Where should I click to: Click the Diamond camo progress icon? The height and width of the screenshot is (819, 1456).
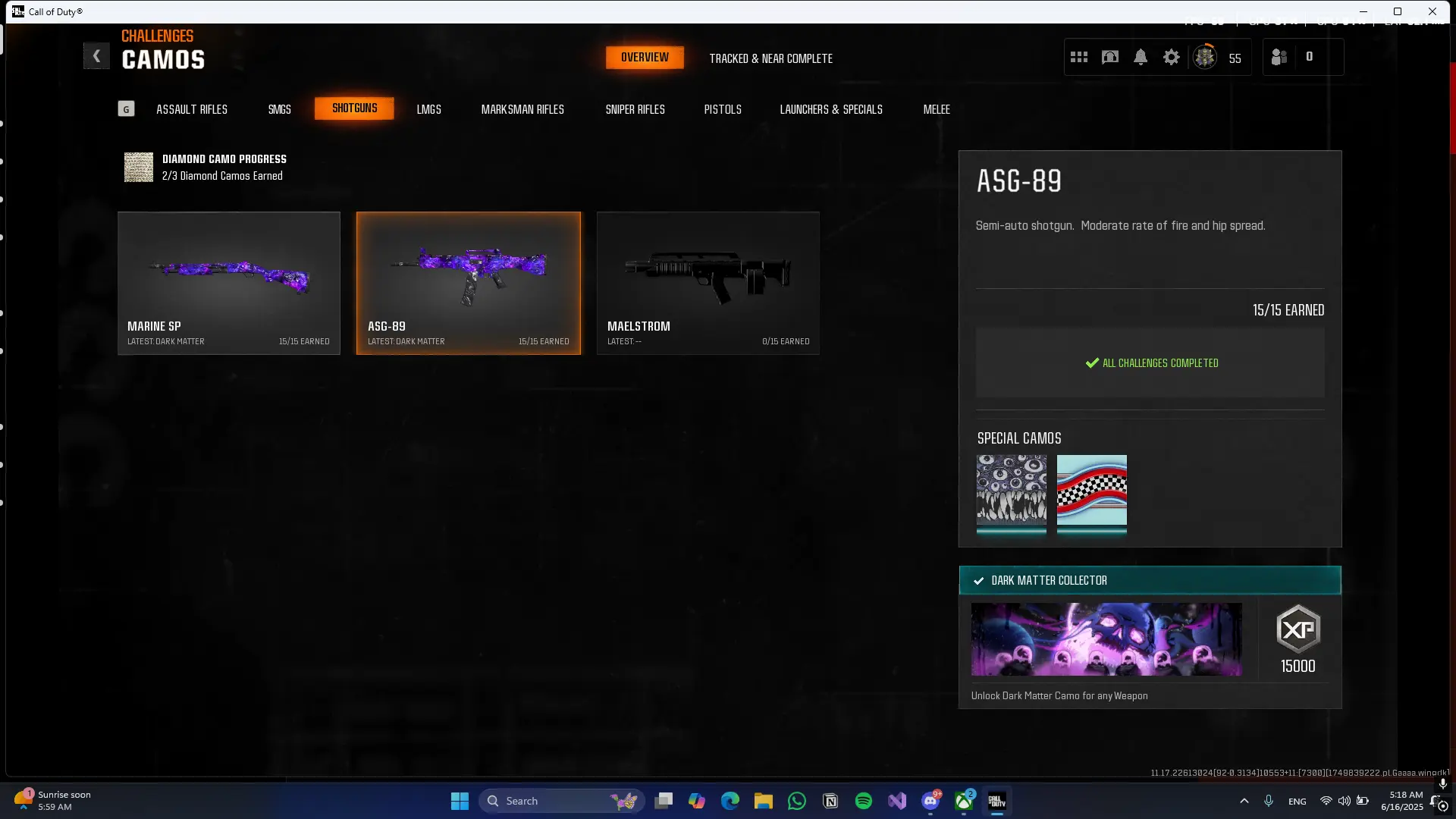(139, 168)
